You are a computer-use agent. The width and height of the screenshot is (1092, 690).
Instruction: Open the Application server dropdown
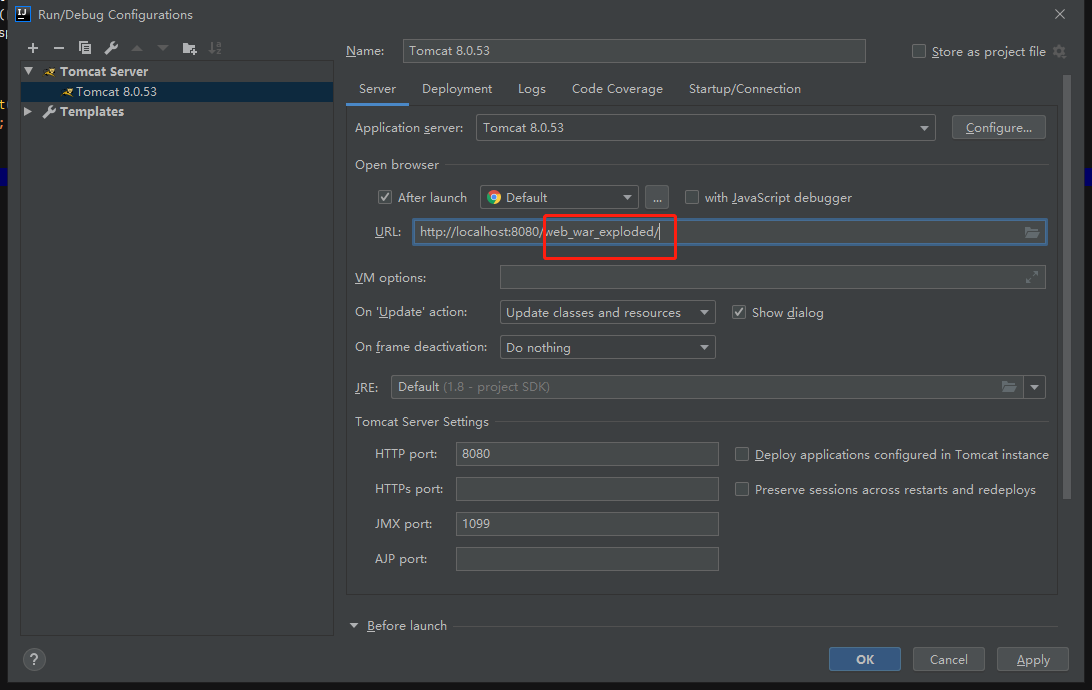click(705, 127)
